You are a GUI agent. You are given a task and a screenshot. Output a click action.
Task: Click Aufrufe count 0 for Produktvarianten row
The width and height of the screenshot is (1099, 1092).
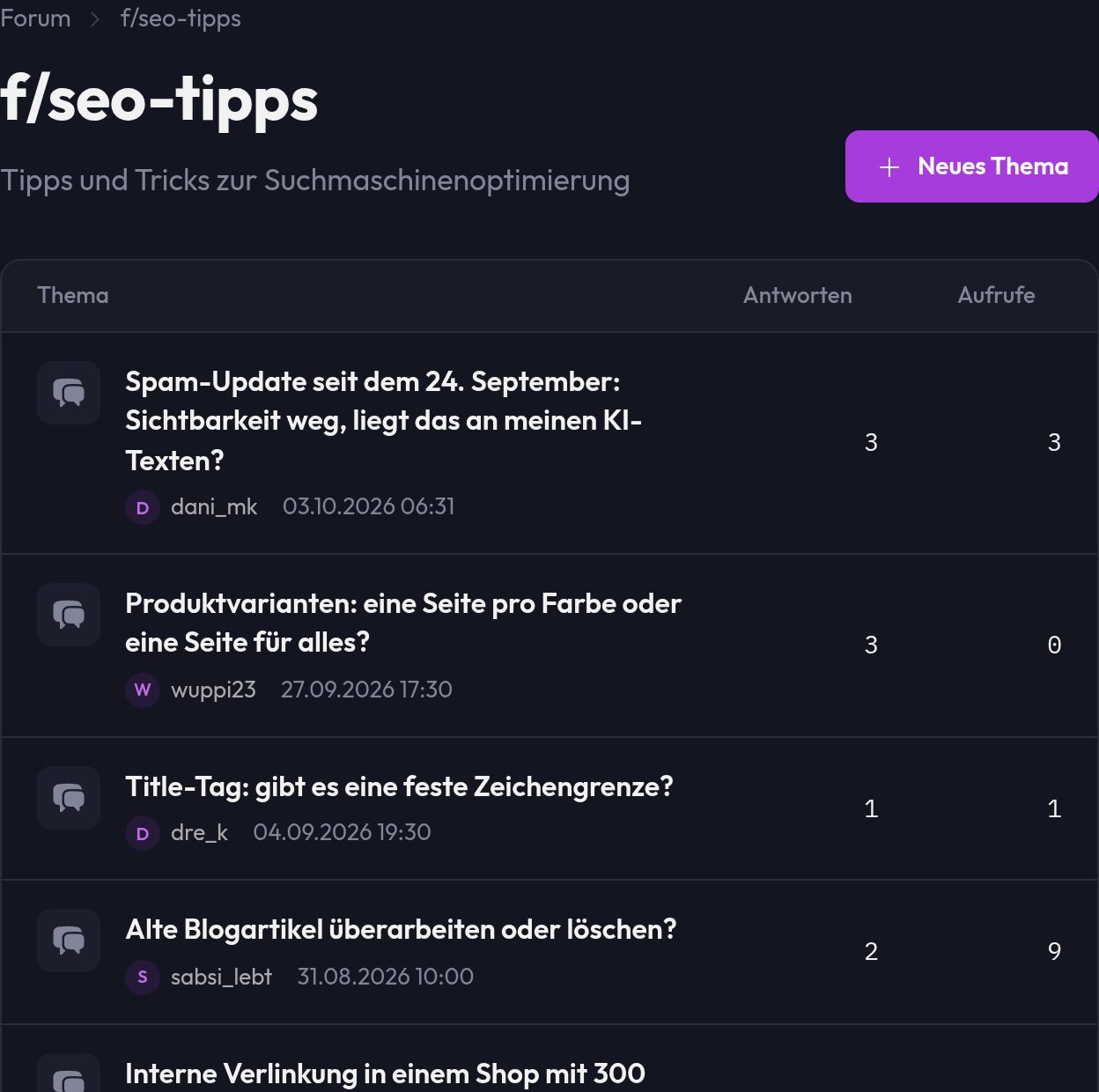1054,645
